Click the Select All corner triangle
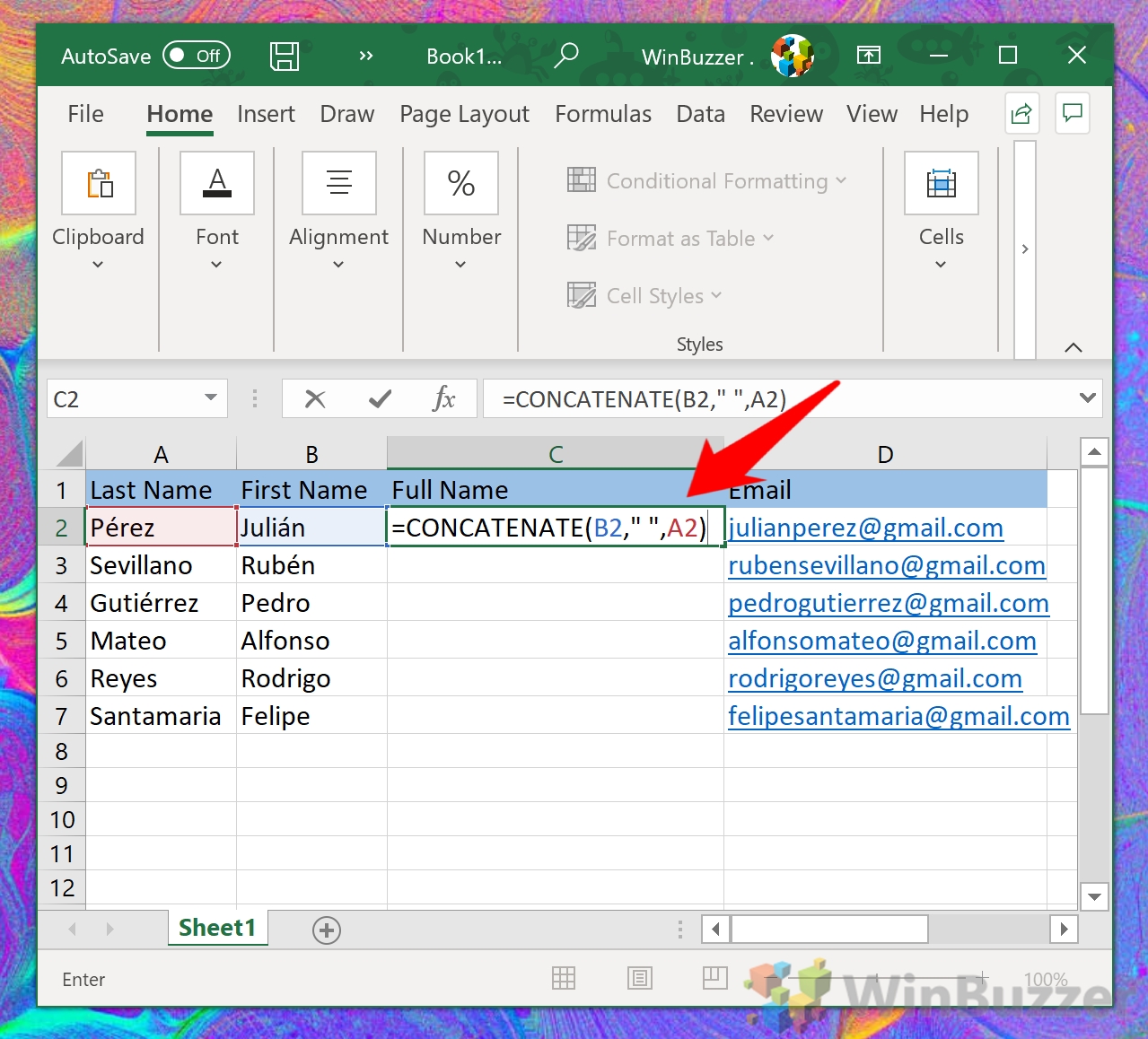The height and width of the screenshot is (1039, 1148). (69, 453)
